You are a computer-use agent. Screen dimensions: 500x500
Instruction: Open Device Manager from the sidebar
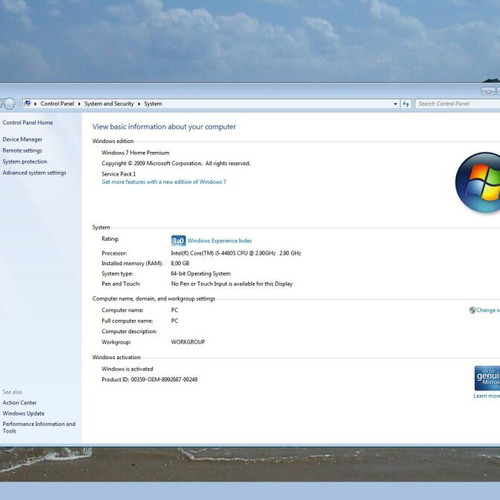(x=22, y=139)
